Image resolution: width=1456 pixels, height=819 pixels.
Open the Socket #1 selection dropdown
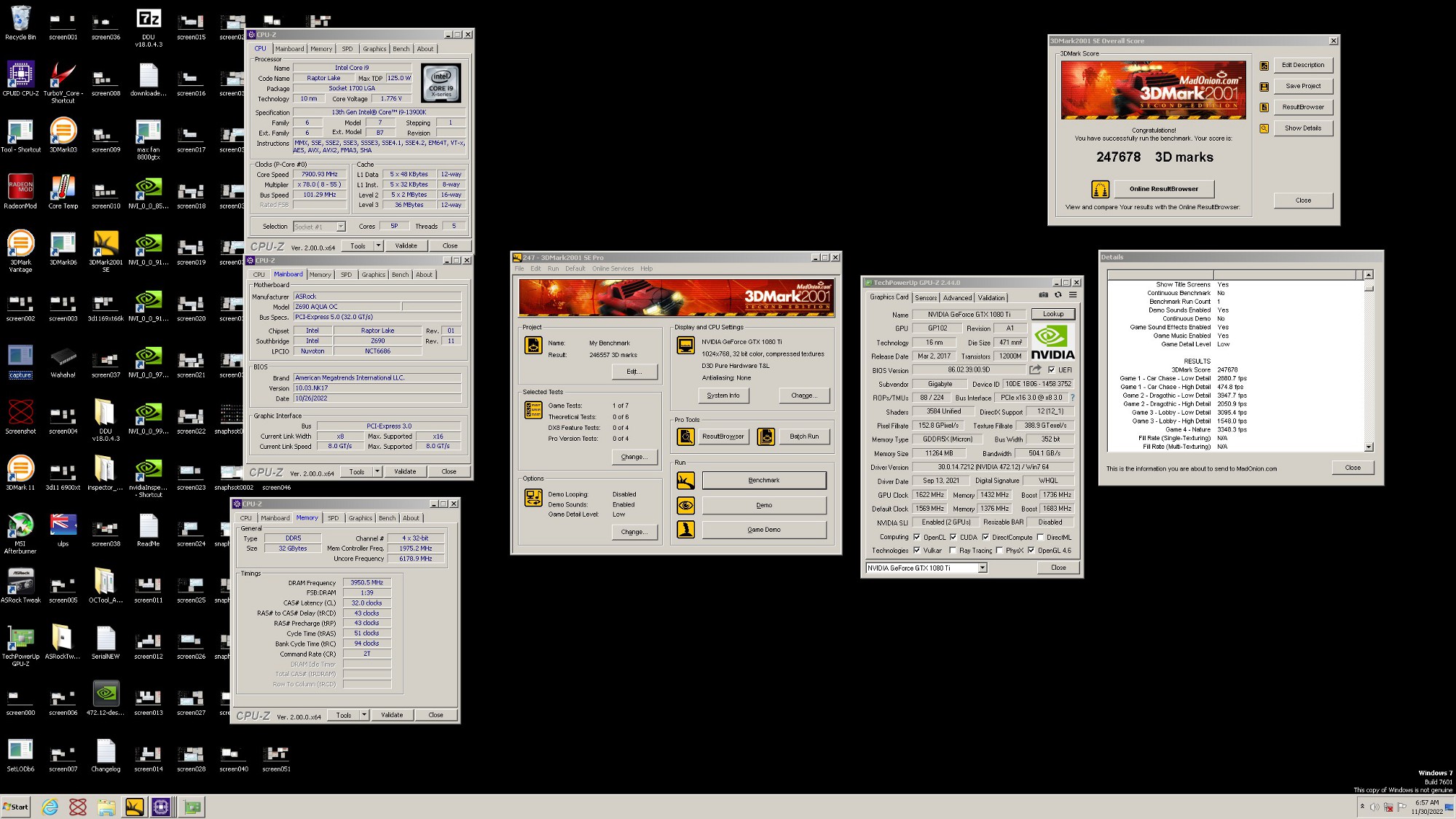point(340,227)
